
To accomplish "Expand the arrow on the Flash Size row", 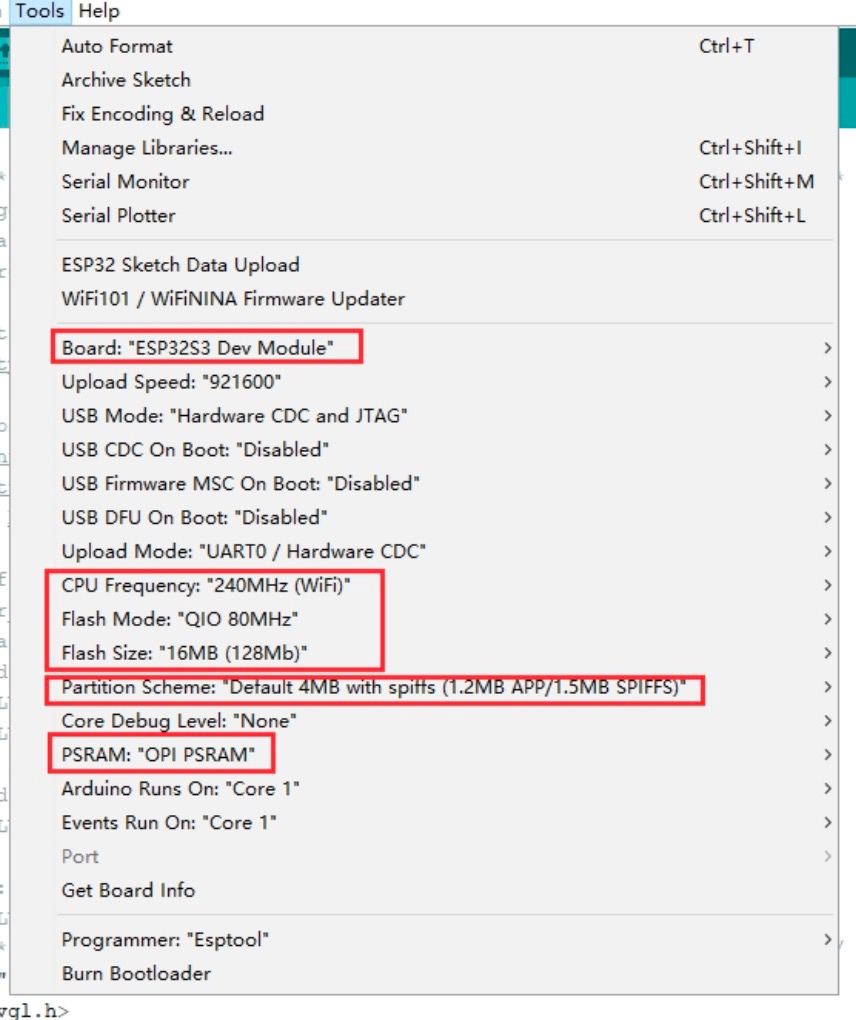I will coord(827,652).
